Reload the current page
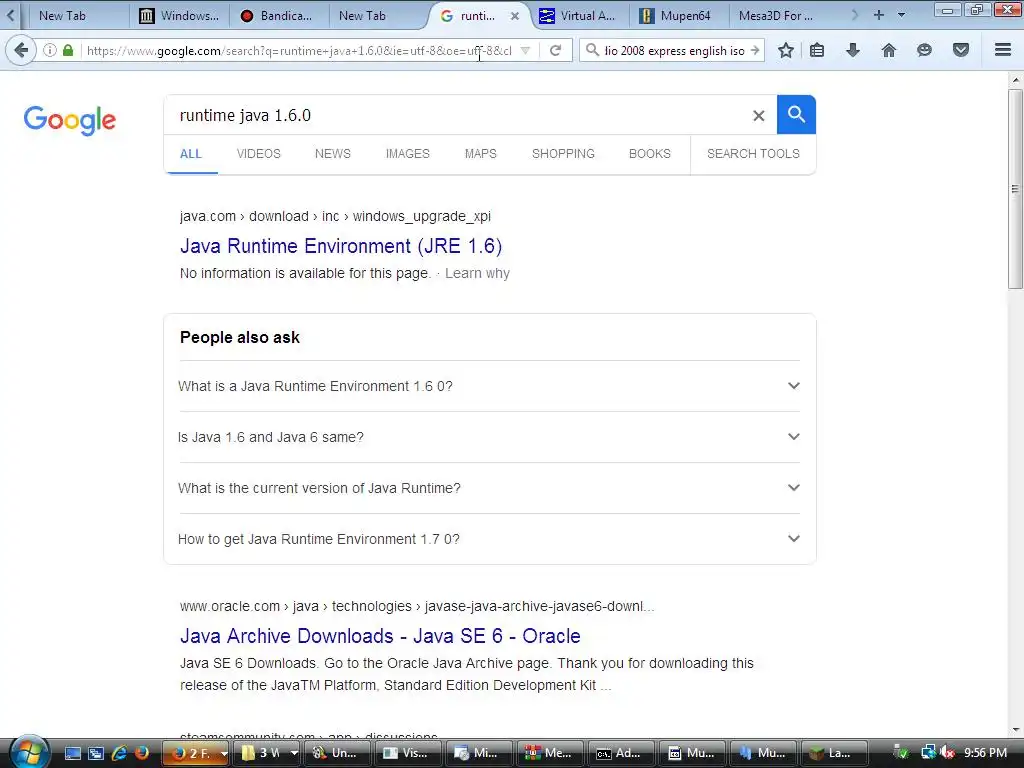This screenshot has height=768, width=1024. click(555, 50)
